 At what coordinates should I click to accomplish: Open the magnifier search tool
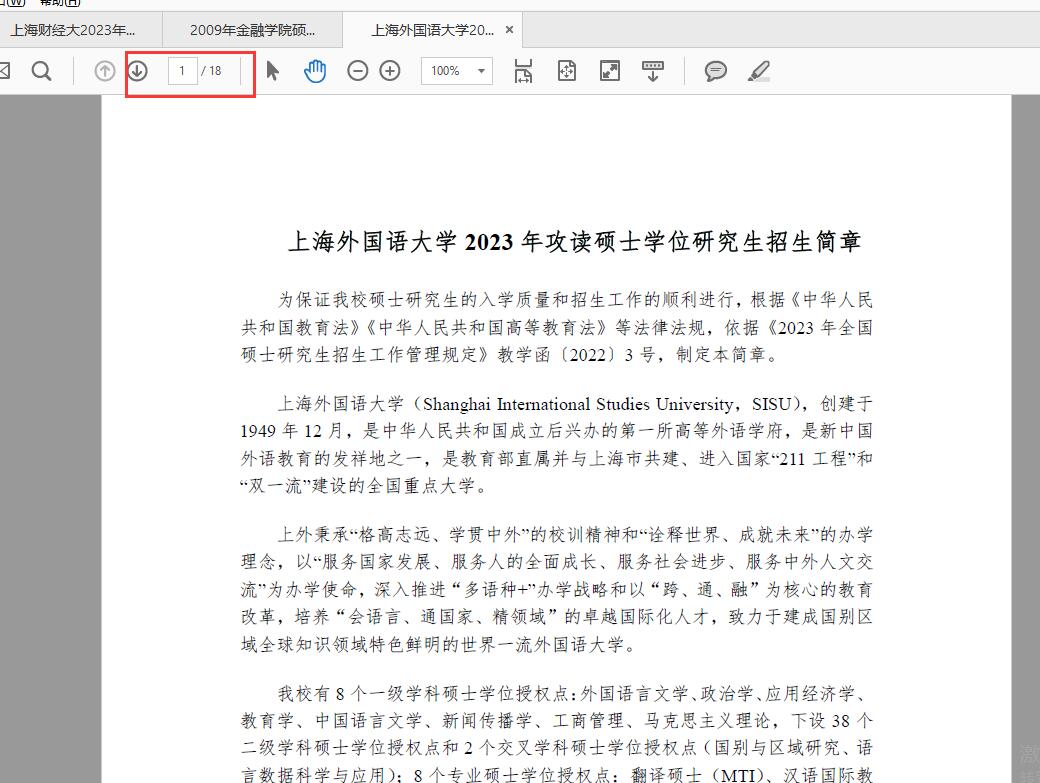41,70
